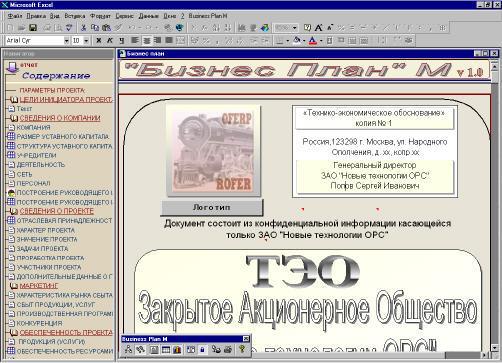Expand the book icon beside СВЕДЕНИЯ О ПРОЕКТЕ
The width and height of the screenshot is (502, 363).
(x=14, y=211)
